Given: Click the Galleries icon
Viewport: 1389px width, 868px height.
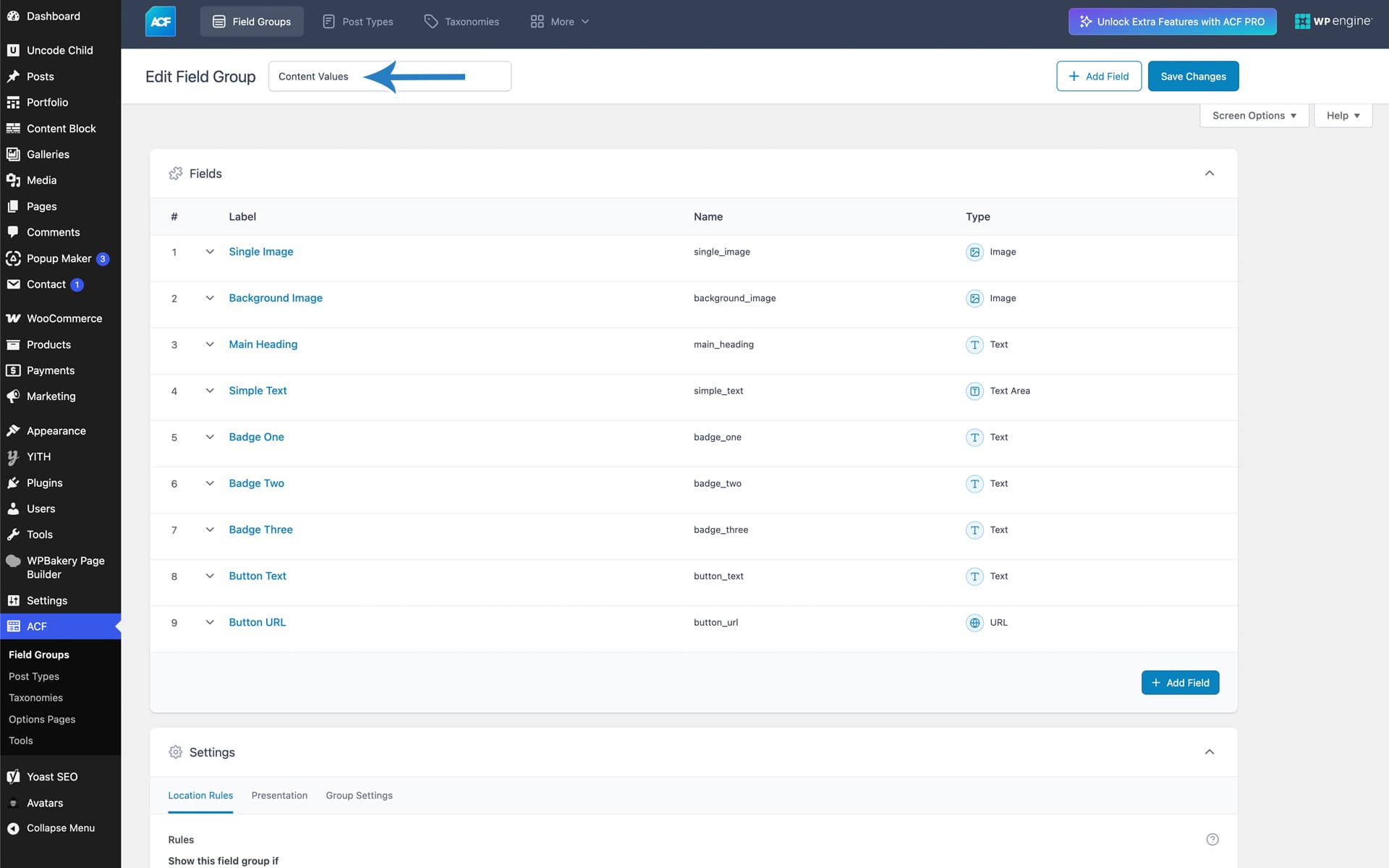Looking at the screenshot, I should (x=13, y=154).
